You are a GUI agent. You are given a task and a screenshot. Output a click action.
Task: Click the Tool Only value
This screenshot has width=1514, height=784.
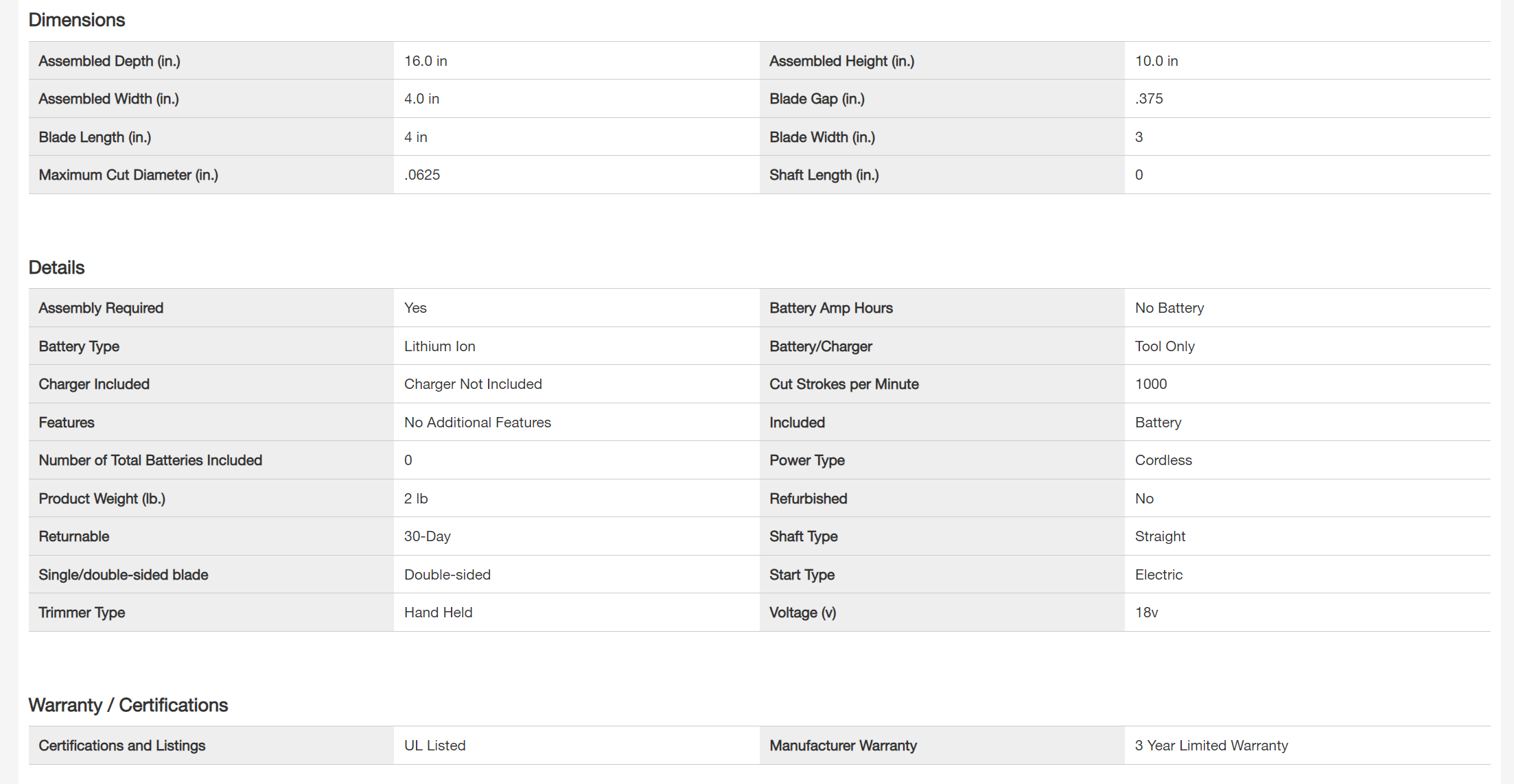pyautogui.click(x=1165, y=346)
